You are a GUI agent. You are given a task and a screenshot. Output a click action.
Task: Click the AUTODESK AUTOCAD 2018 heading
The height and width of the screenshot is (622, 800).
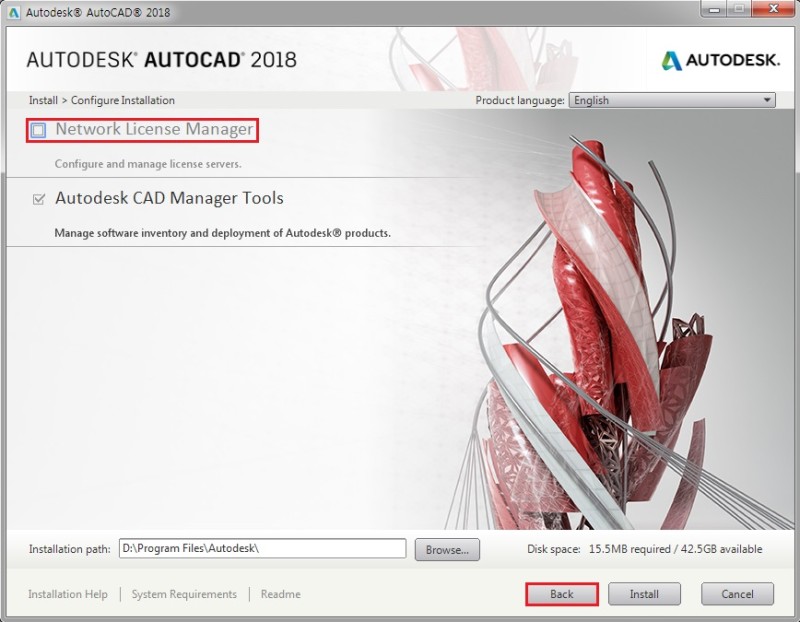point(161,60)
